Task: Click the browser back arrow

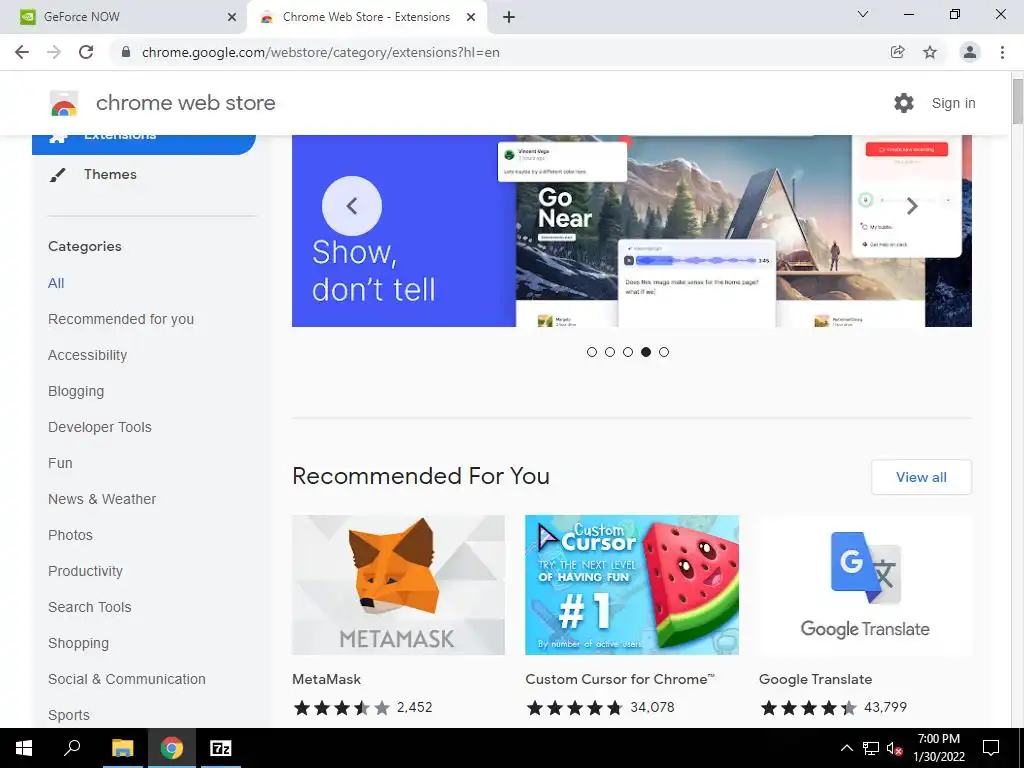Action: [22, 52]
